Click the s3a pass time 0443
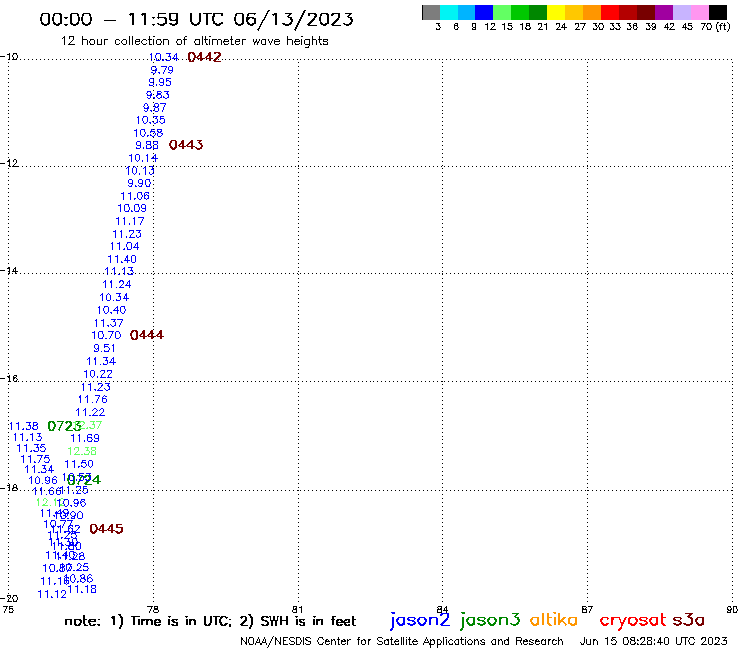The height and width of the screenshot is (650, 740). click(x=186, y=145)
